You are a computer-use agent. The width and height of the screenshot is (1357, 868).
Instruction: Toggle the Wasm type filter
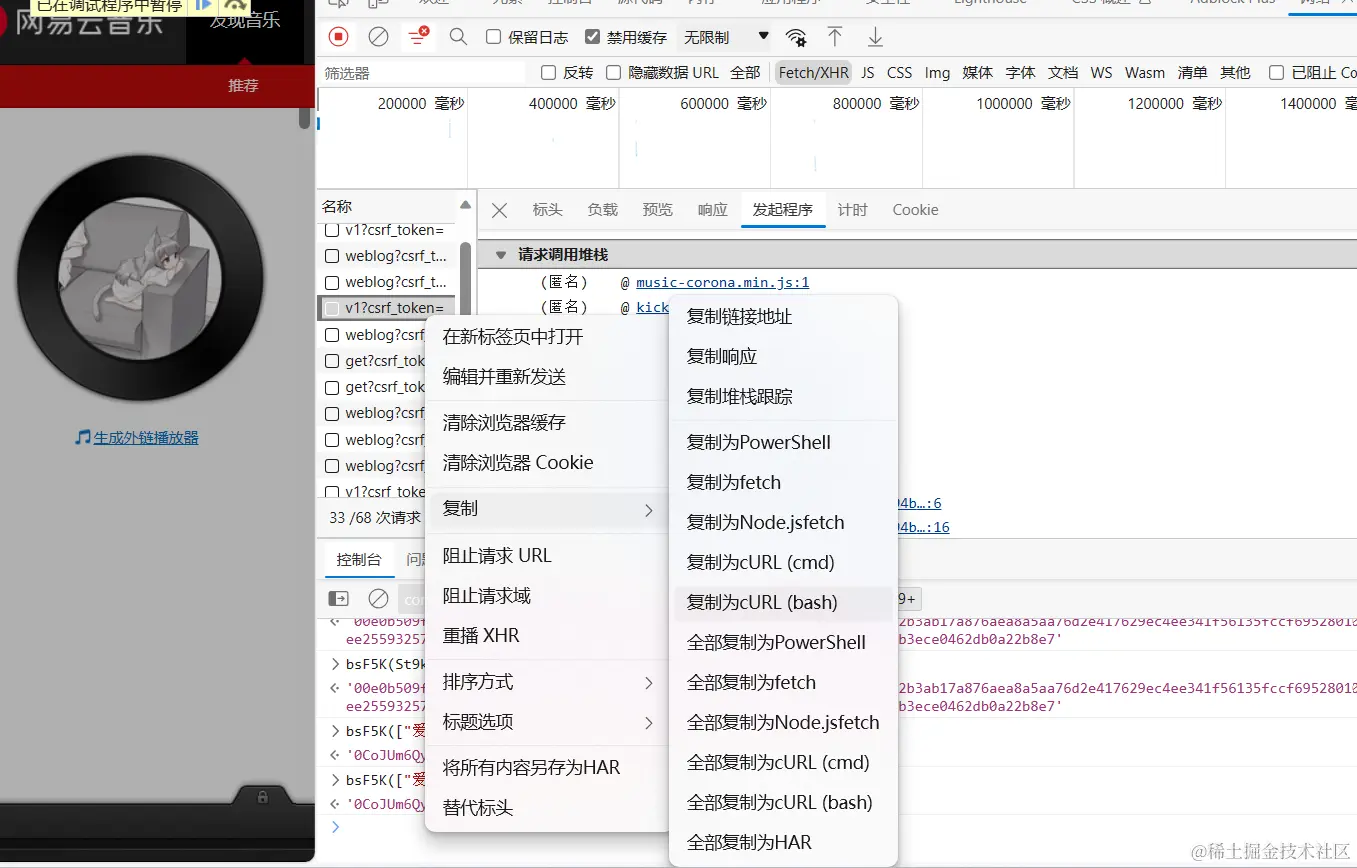tap(1145, 72)
